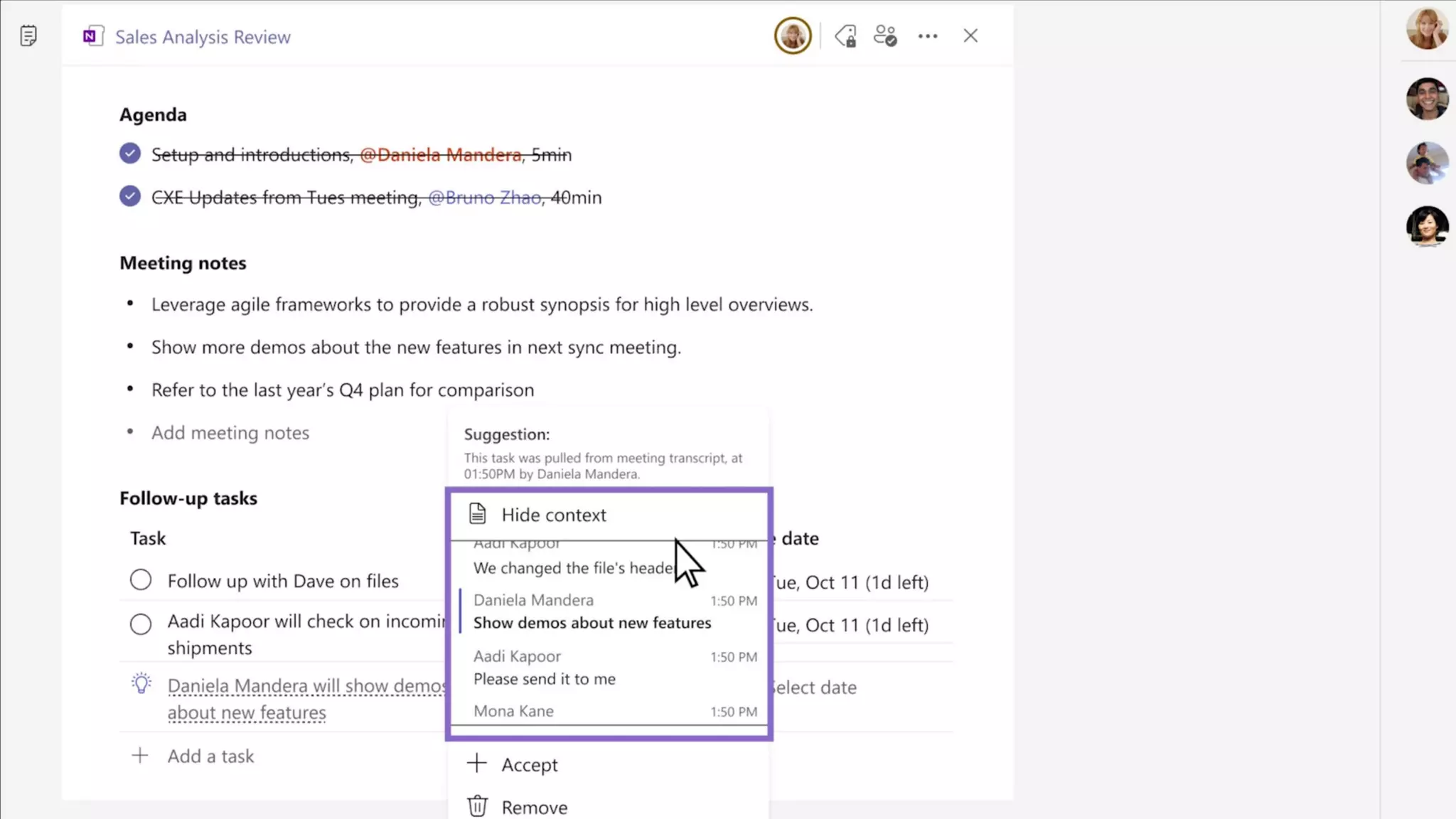The height and width of the screenshot is (819, 1456).
Task: Click the meeting notes icon in left sidebar
Action: (28, 36)
